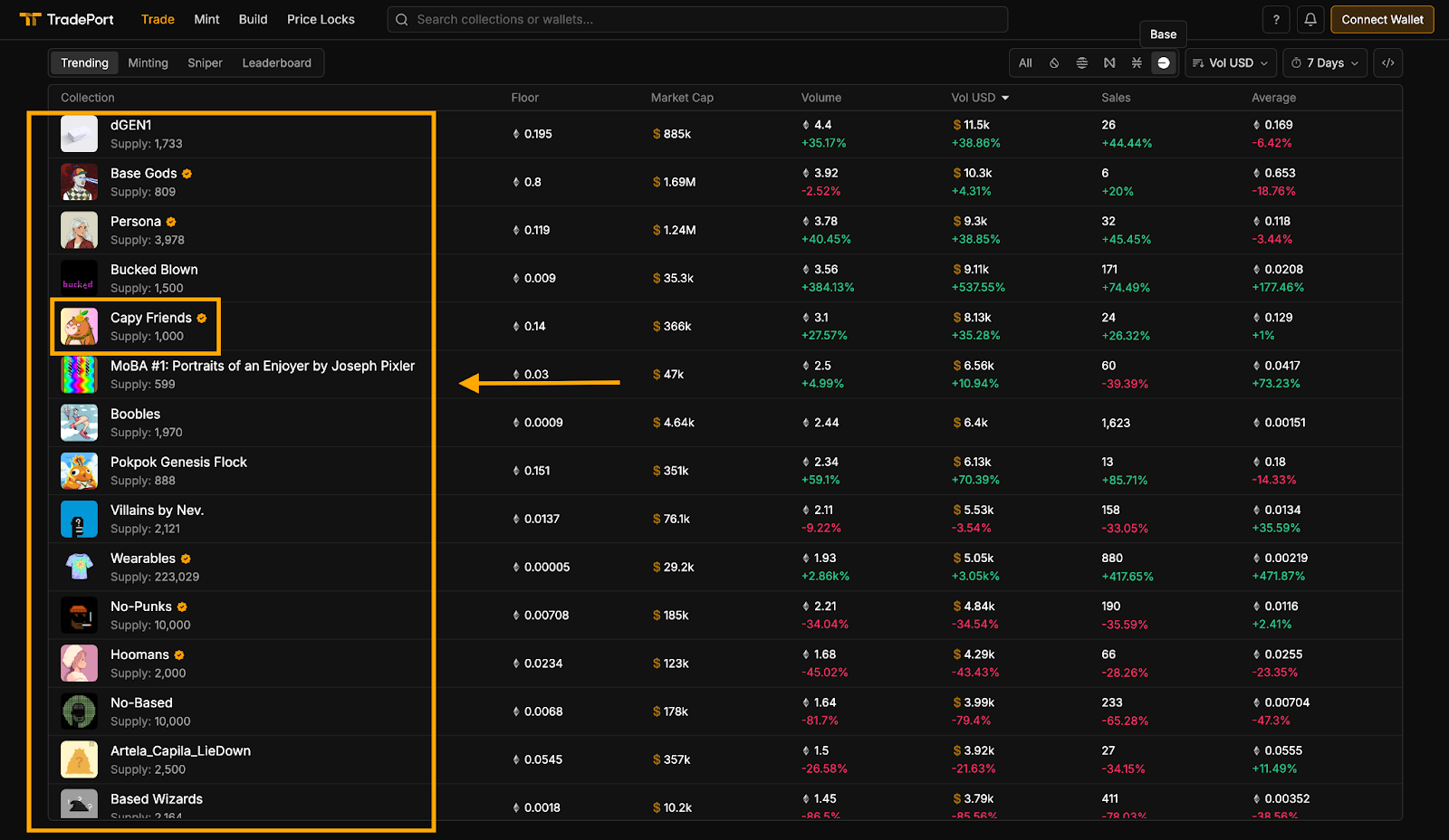Click verified badge next to Persona

(171, 222)
